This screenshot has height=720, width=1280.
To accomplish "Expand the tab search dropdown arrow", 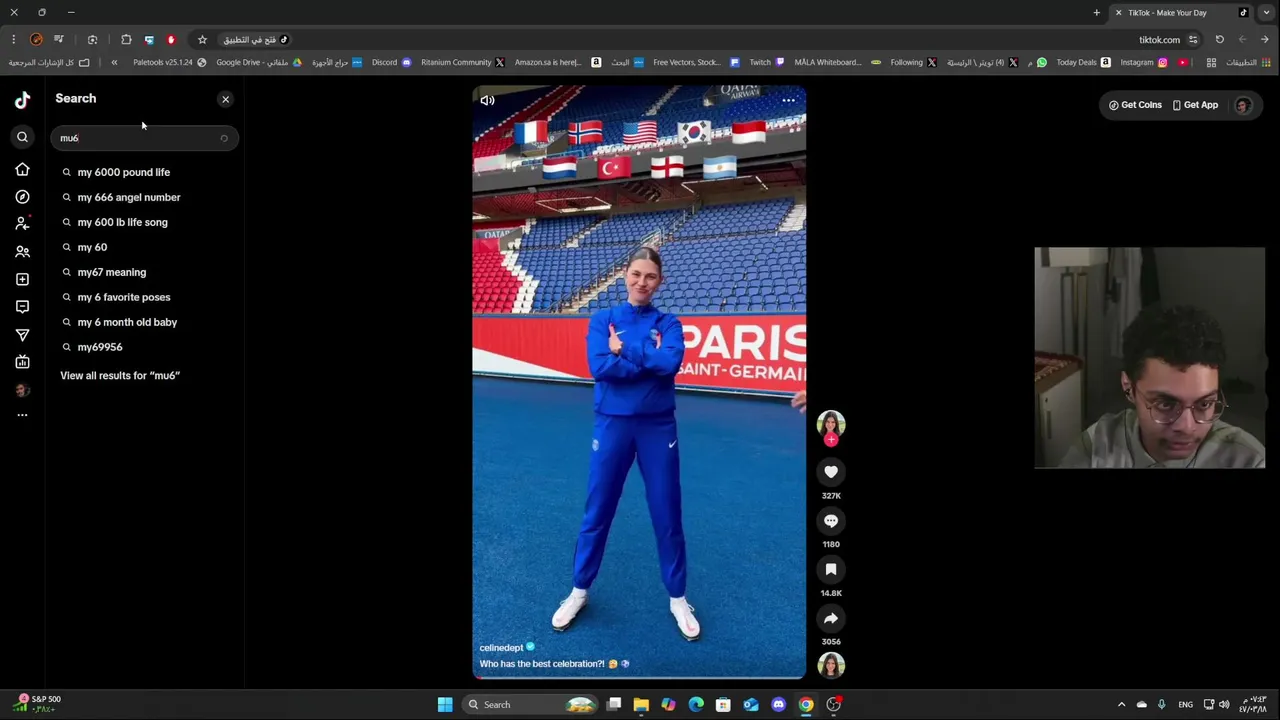I will 1265,13.
